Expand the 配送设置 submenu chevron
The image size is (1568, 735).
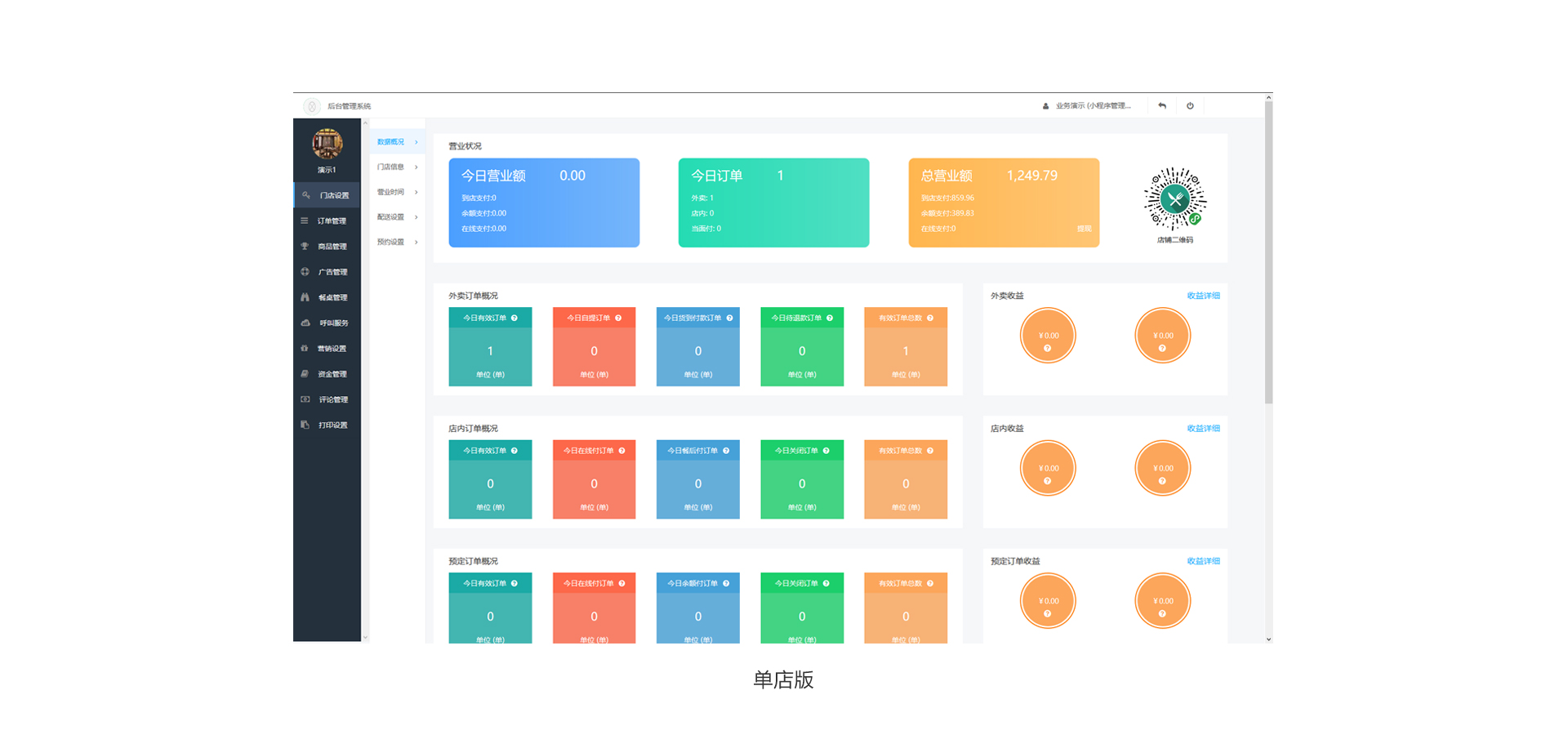(x=416, y=217)
